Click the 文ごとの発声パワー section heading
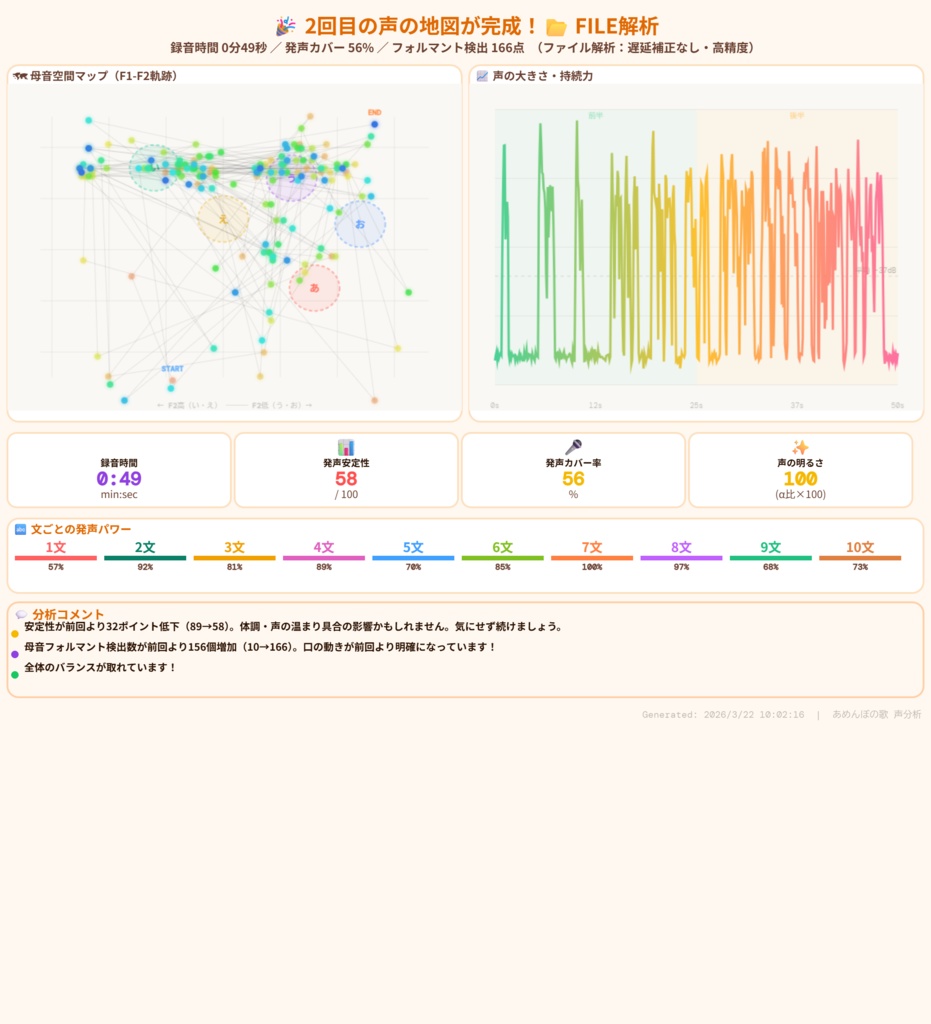Image resolution: width=931 pixels, height=1024 pixels. pos(81,529)
